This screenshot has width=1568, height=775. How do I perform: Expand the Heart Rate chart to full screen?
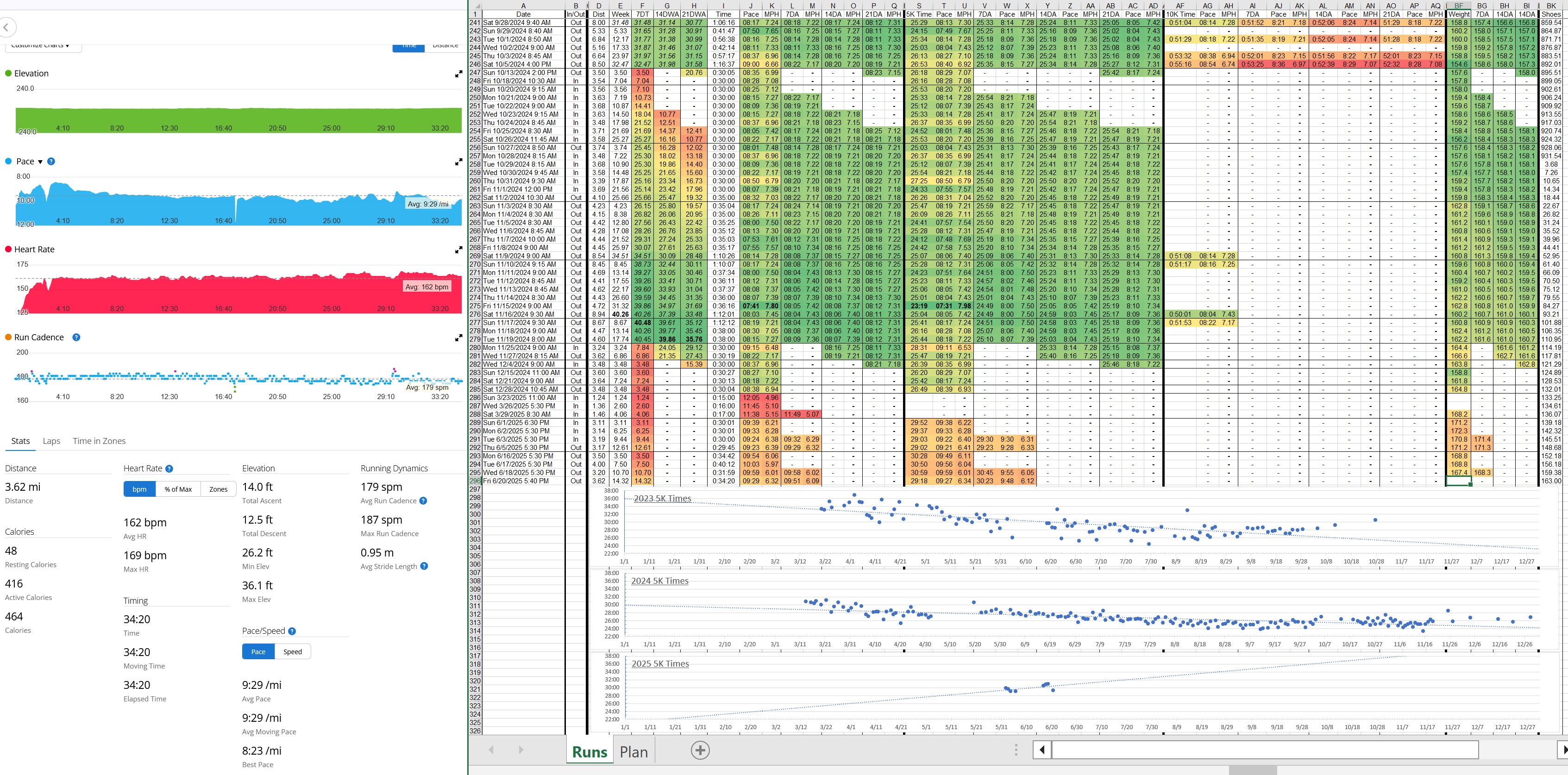point(458,250)
